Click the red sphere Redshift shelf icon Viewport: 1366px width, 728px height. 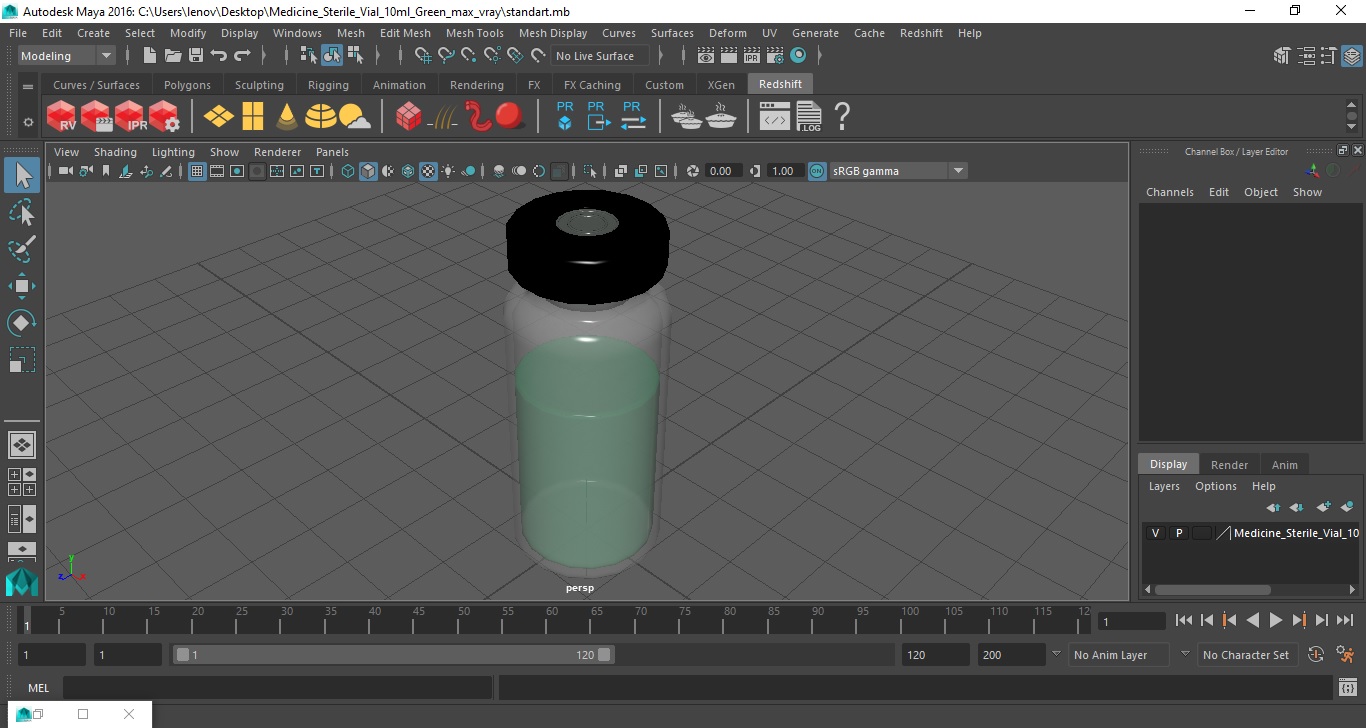pyautogui.click(x=511, y=117)
